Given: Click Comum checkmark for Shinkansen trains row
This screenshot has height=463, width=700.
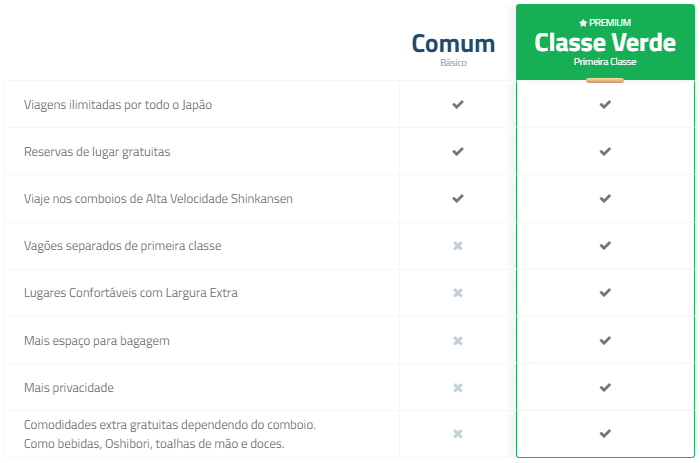Looking at the screenshot, I should pyautogui.click(x=457, y=198).
